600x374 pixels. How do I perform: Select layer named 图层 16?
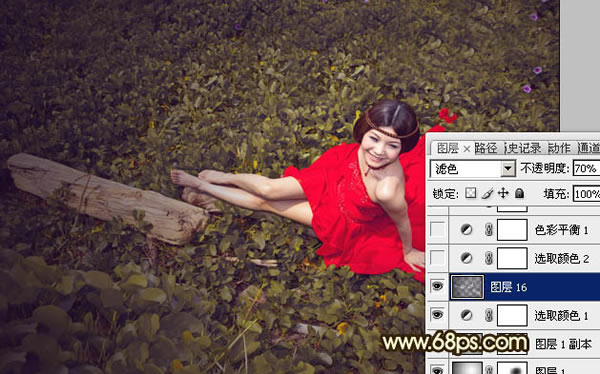tap(509, 287)
